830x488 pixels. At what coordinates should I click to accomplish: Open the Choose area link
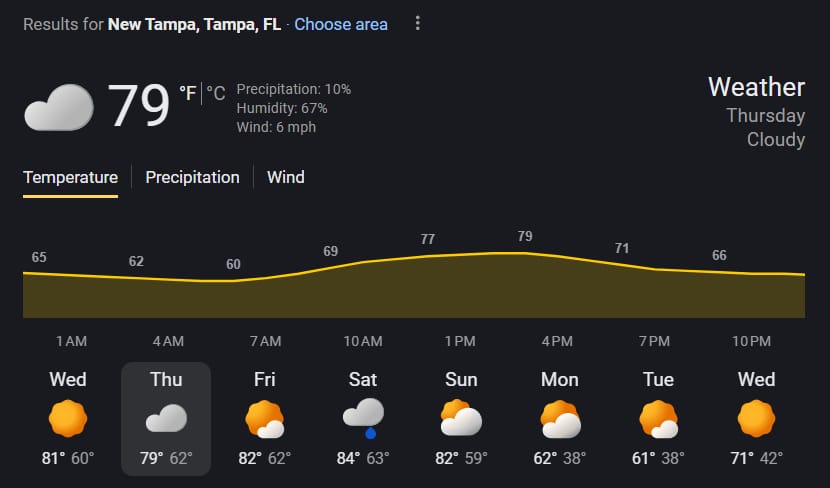click(x=341, y=24)
